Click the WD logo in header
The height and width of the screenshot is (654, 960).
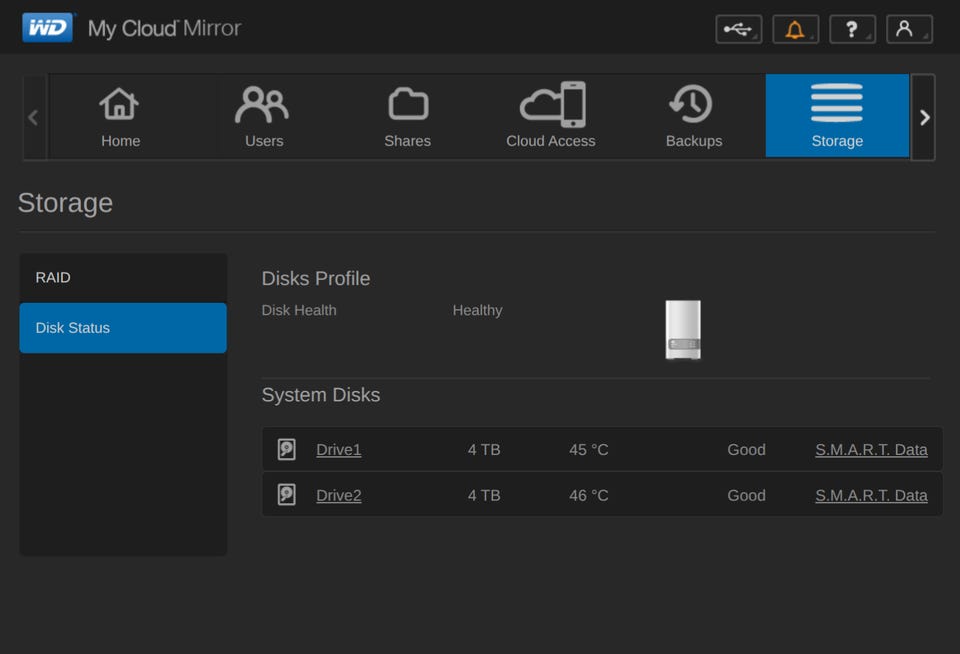pos(47,28)
